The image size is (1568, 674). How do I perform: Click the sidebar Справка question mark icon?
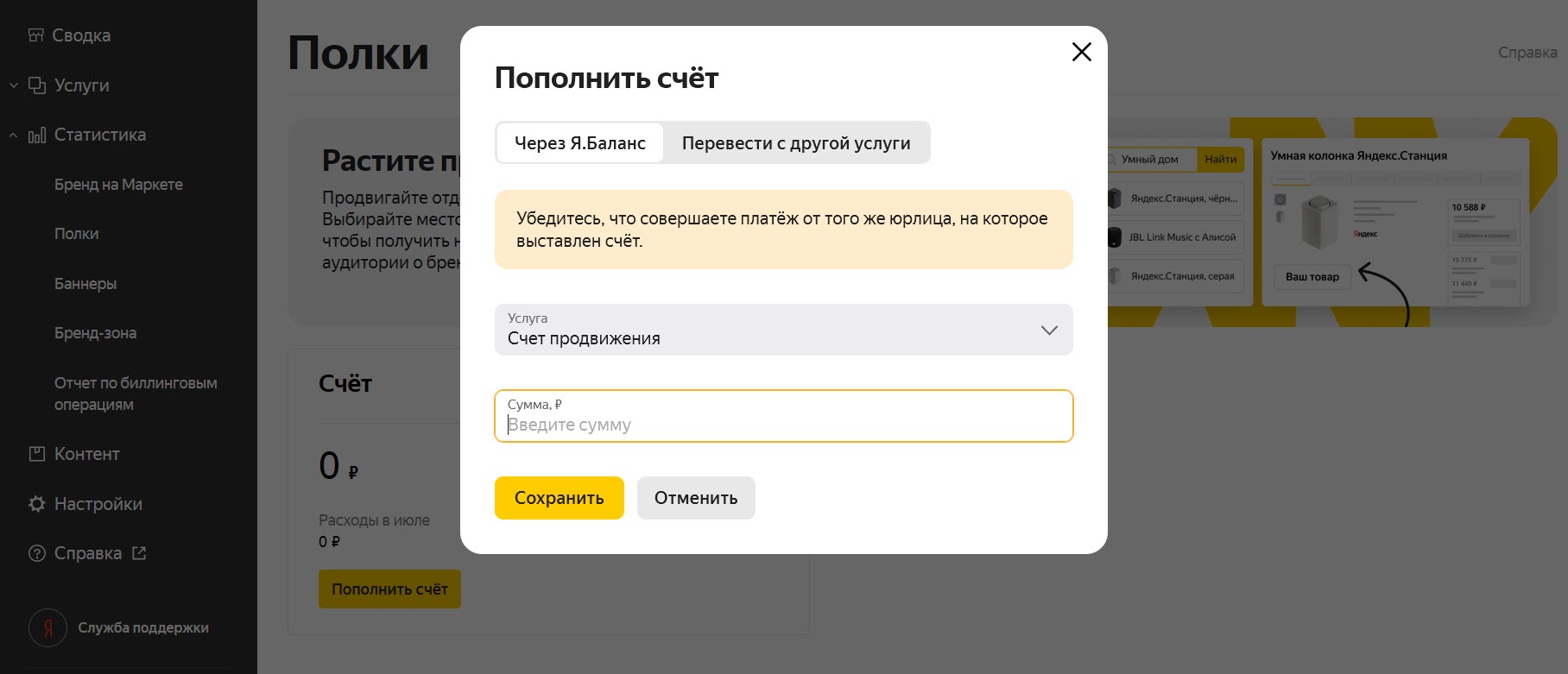coord(37,553)
